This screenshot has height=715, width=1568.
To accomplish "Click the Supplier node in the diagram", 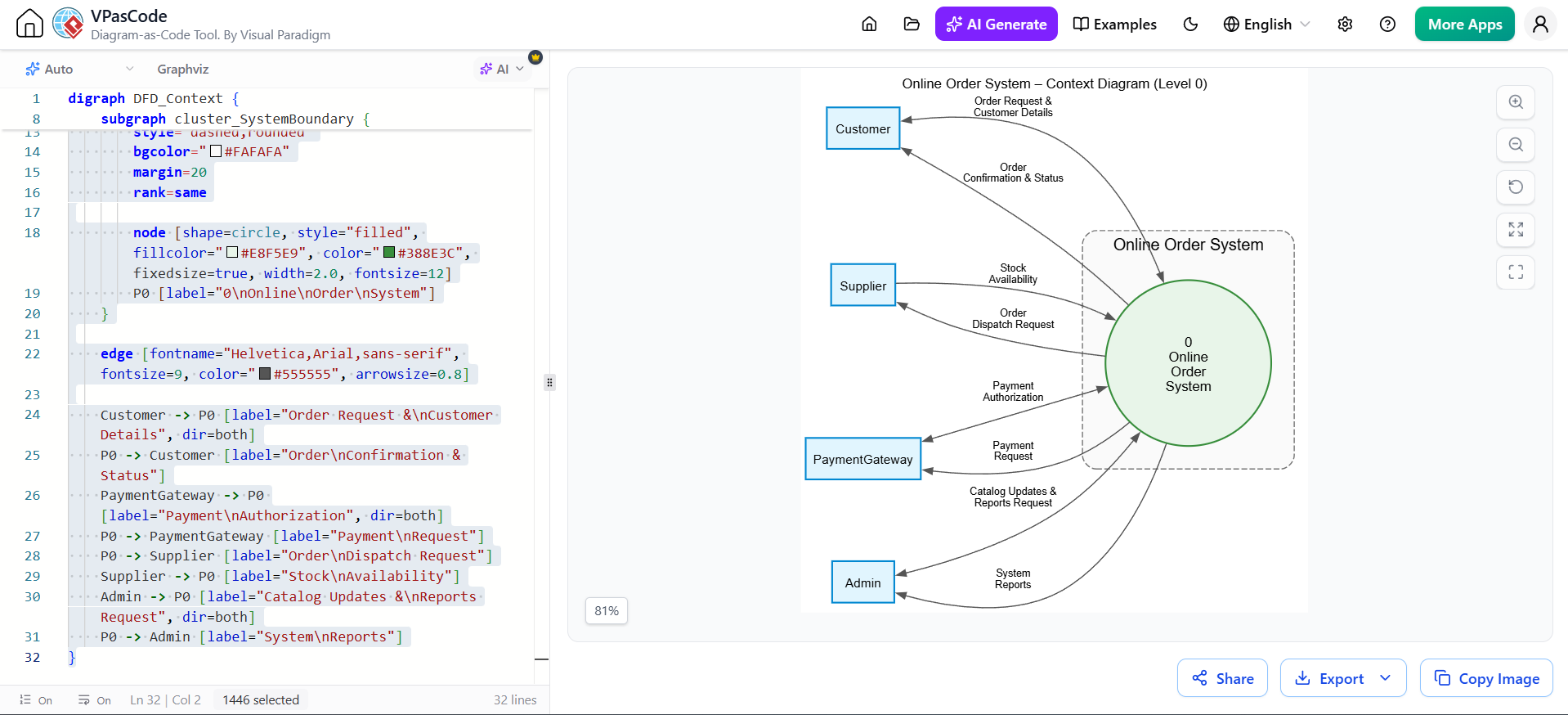I will (863, 286).
